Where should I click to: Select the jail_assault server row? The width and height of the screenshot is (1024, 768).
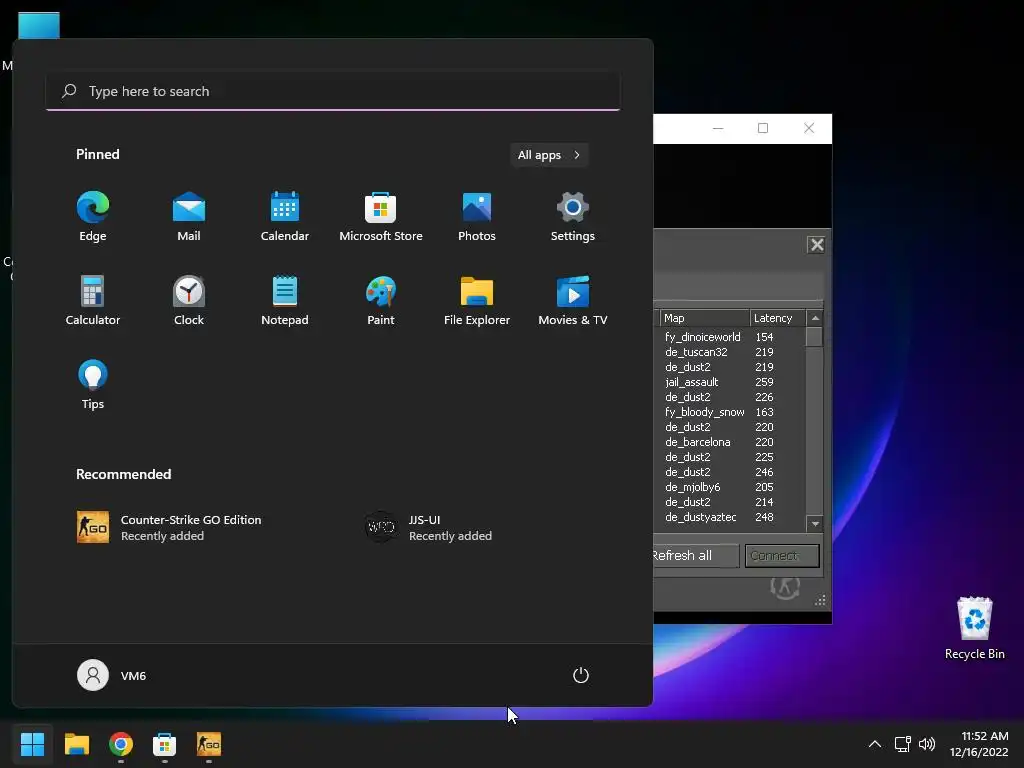pos(729,382)
